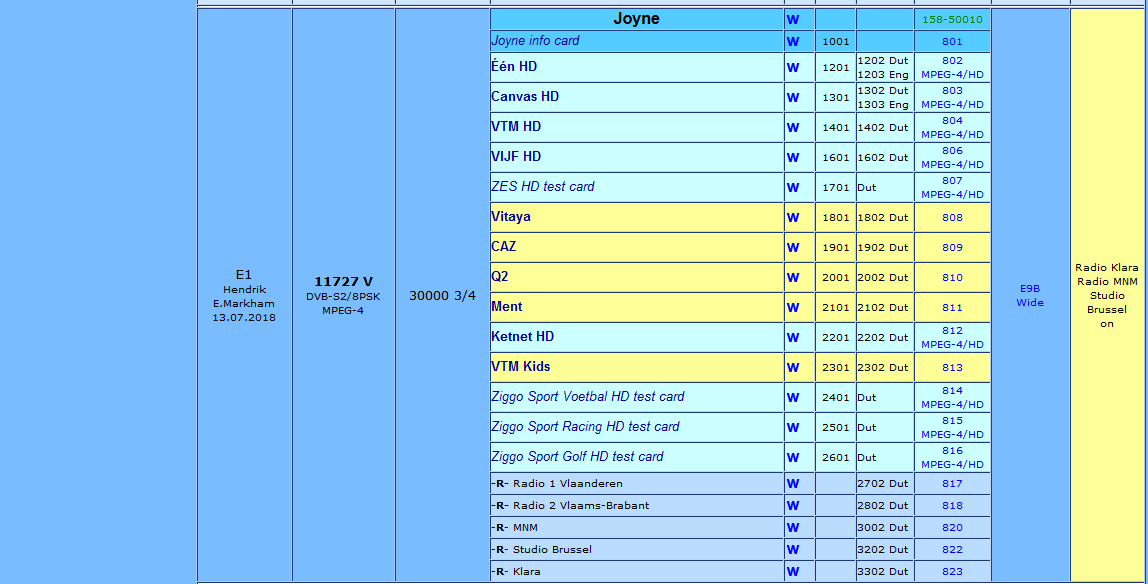Select the Studio Brussel radio row text
The height and width of the screenshot is (584, 1148).
pyautogui.click(x=552, y=550)
